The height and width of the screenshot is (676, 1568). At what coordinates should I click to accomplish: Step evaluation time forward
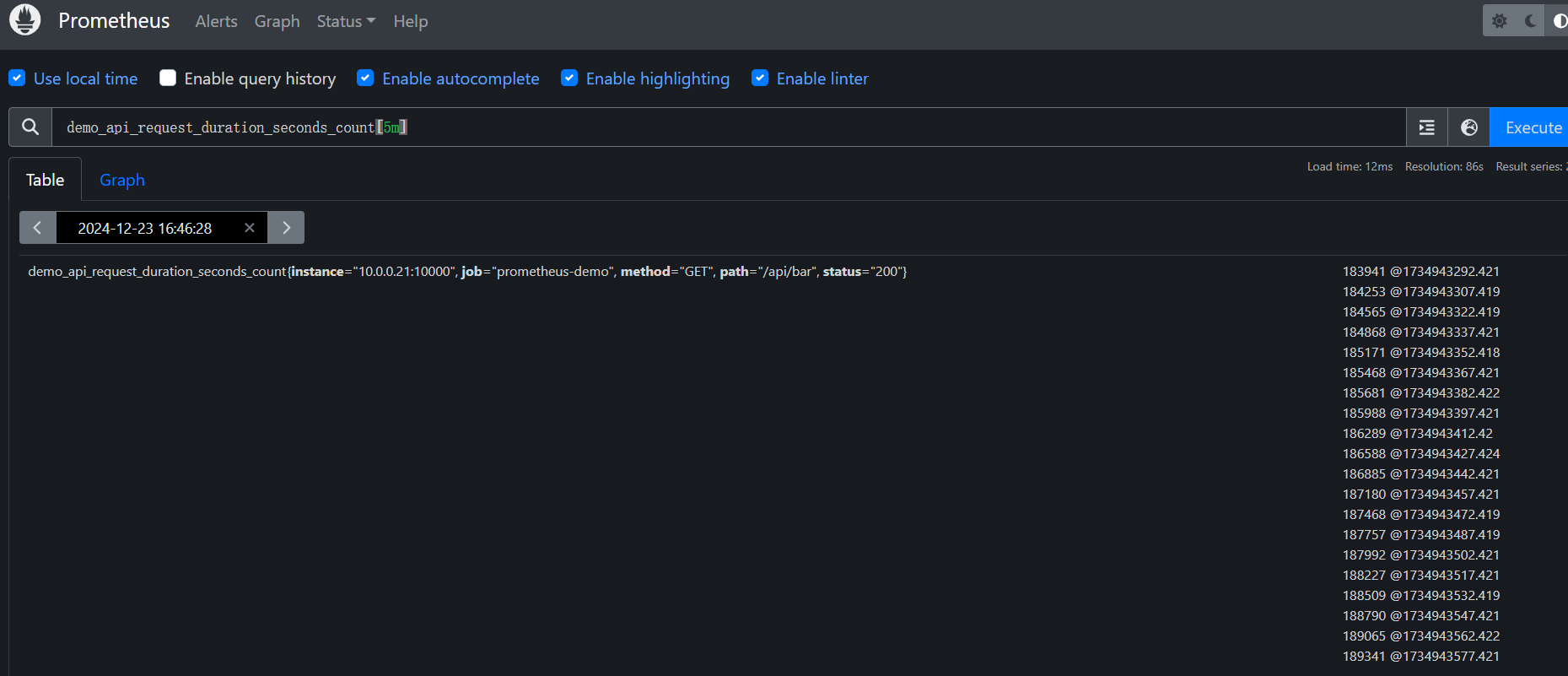(x=286, y=228)
